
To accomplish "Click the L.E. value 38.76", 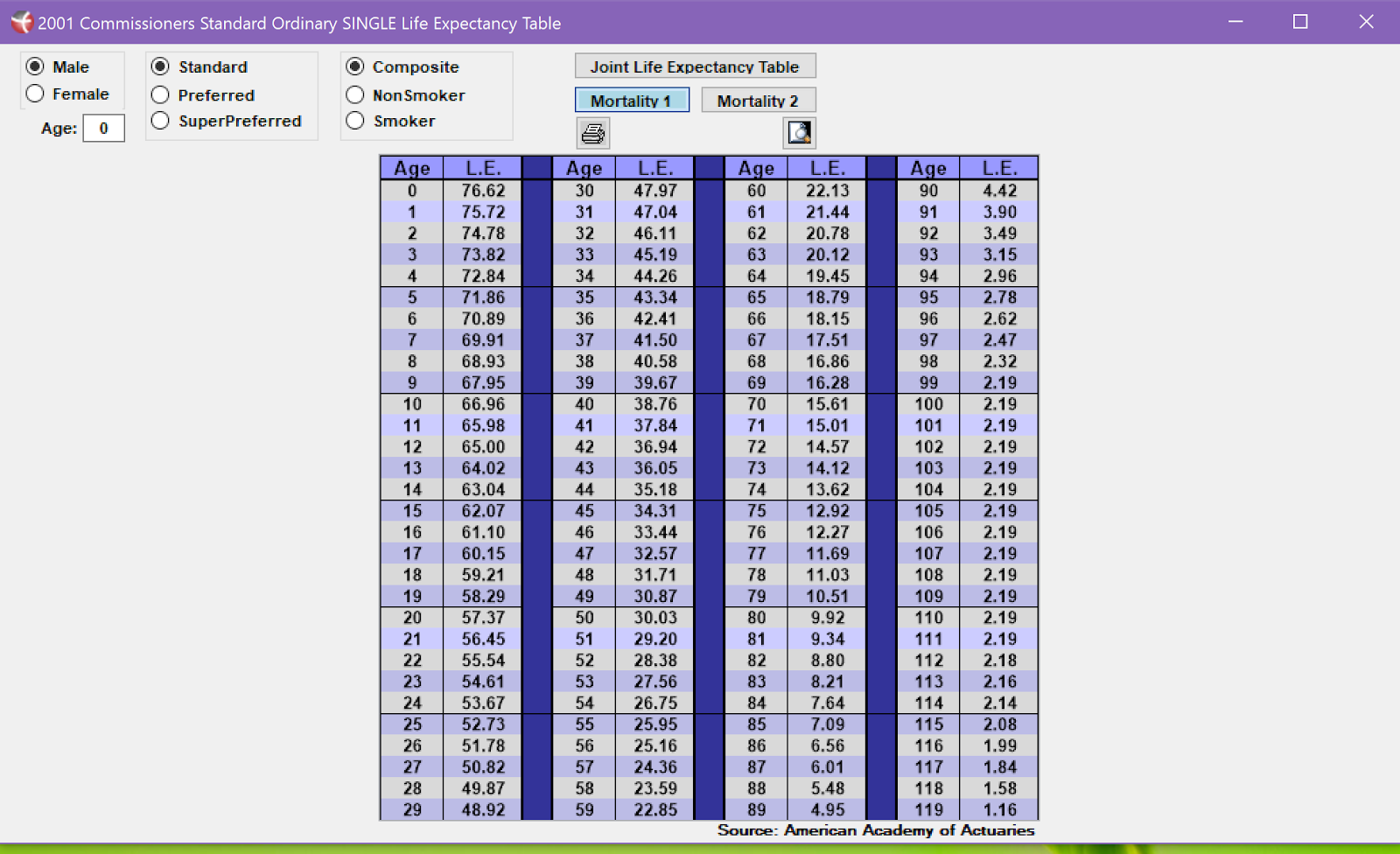I will pos(655,404).
